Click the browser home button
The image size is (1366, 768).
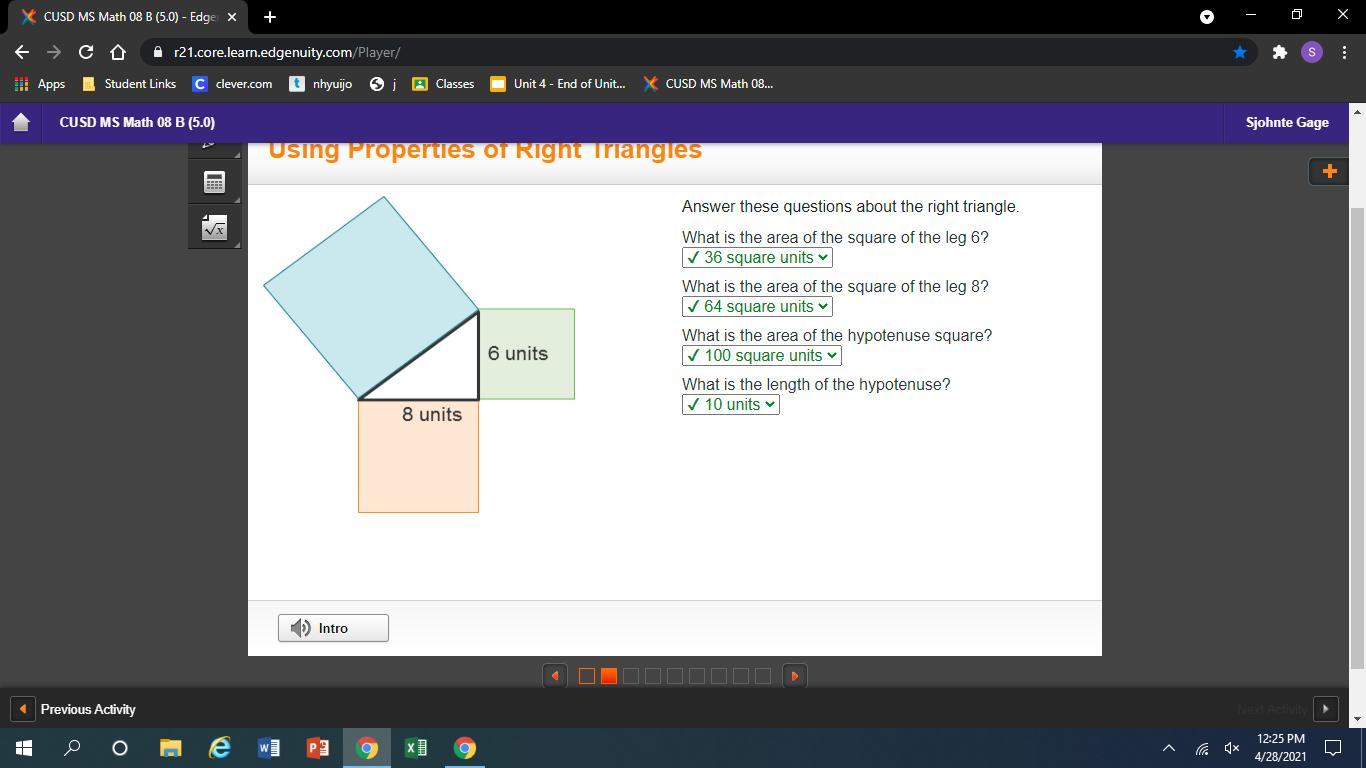118,52
